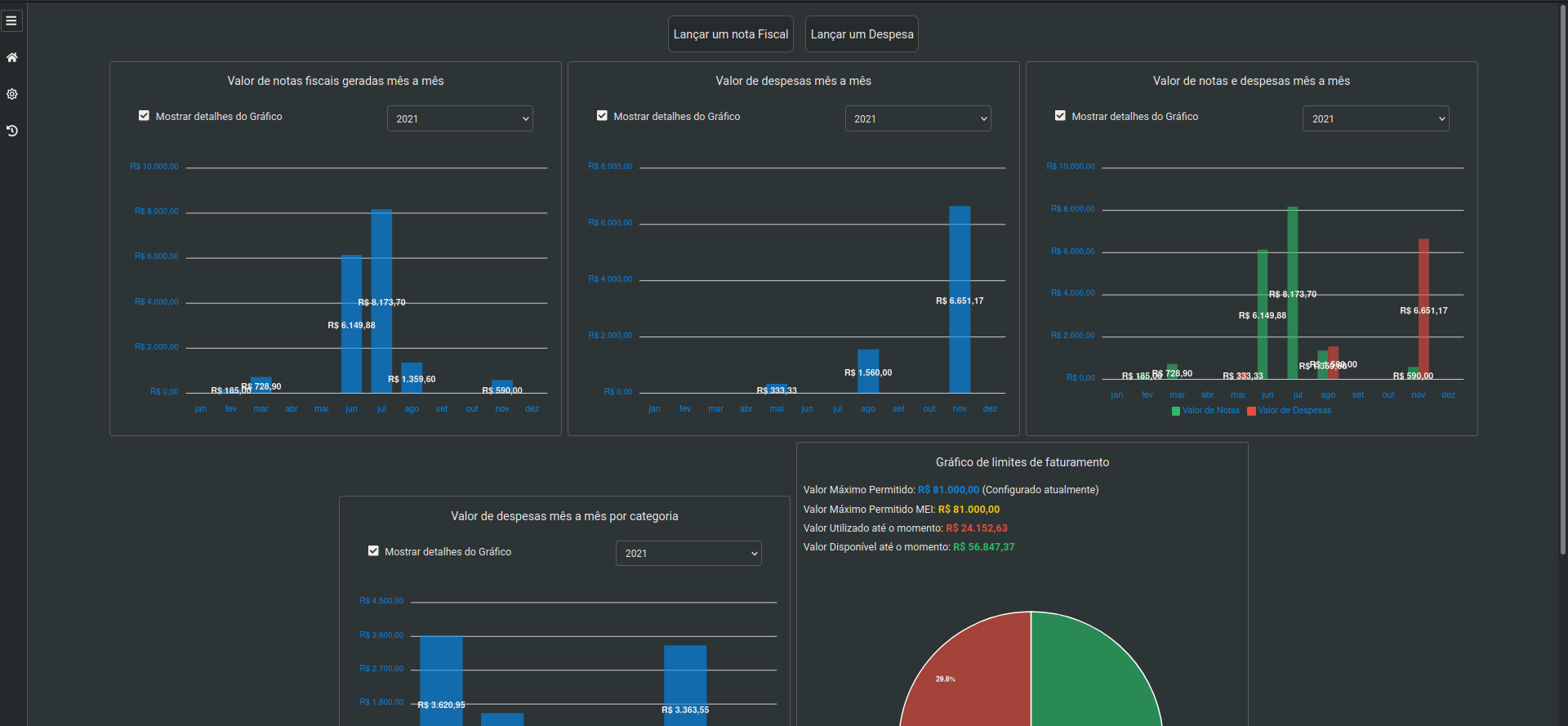The image size is (1568, 726).
Task: Click R$ 56.847,37 available value text
Action: click(984, 547)
